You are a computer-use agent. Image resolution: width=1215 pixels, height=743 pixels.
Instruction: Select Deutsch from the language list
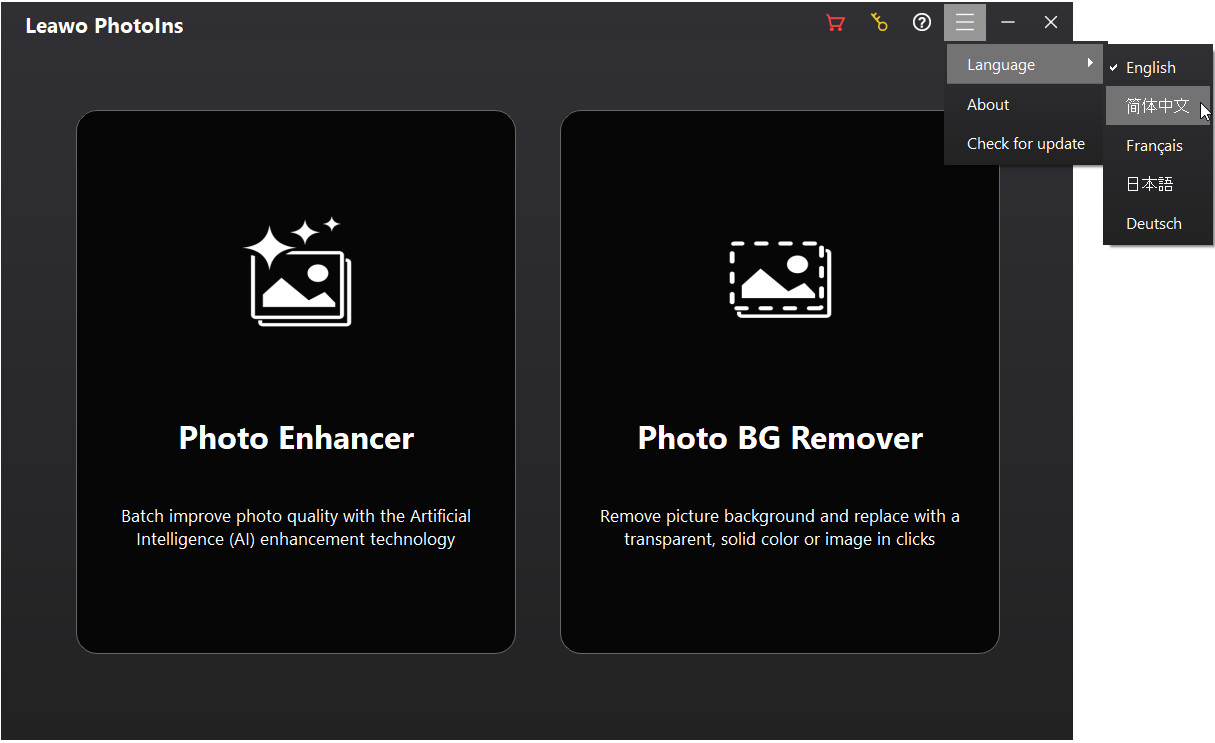click(1153, 224)
